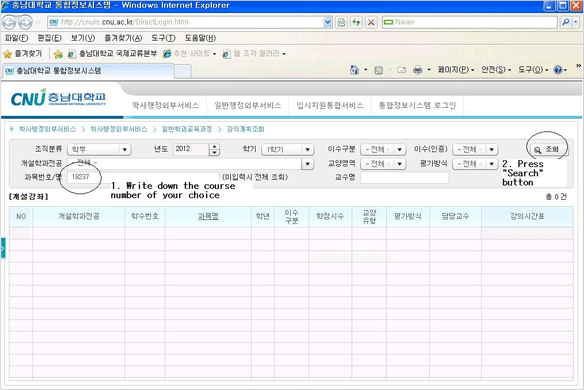Select the 충남대학교 통합정보시스템 browser tab
Viewport: 584px width, 390px height.
tap(88, 71)
